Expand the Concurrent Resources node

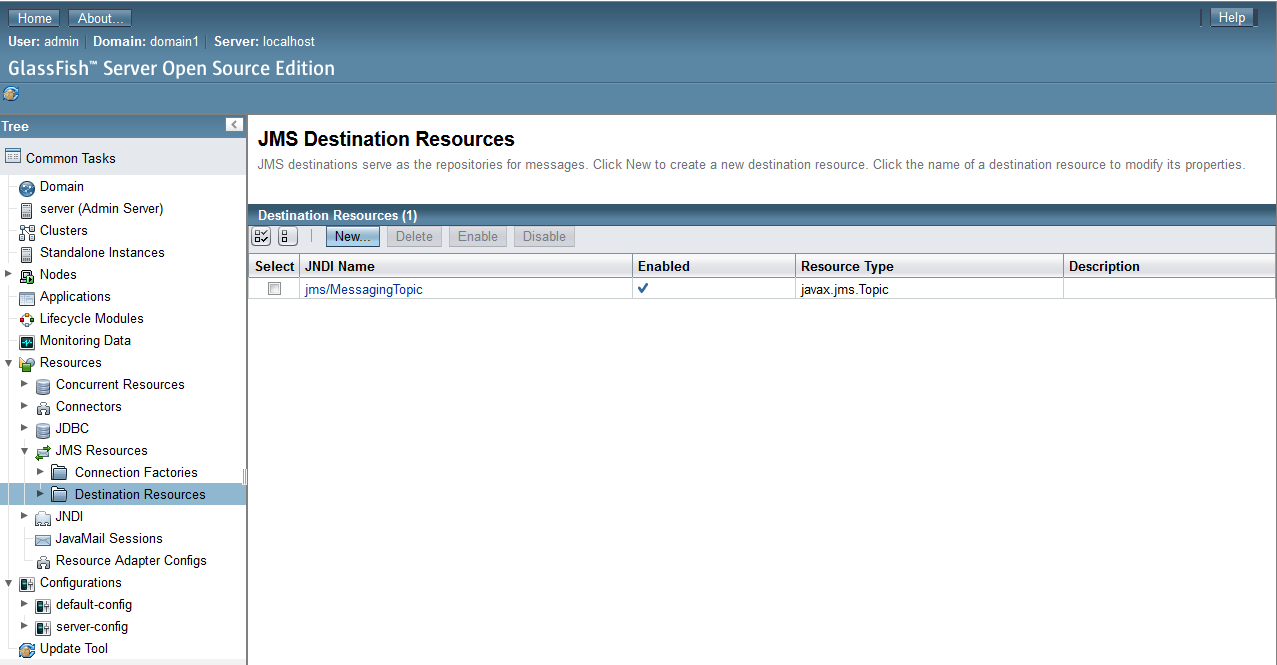[24, 383]
